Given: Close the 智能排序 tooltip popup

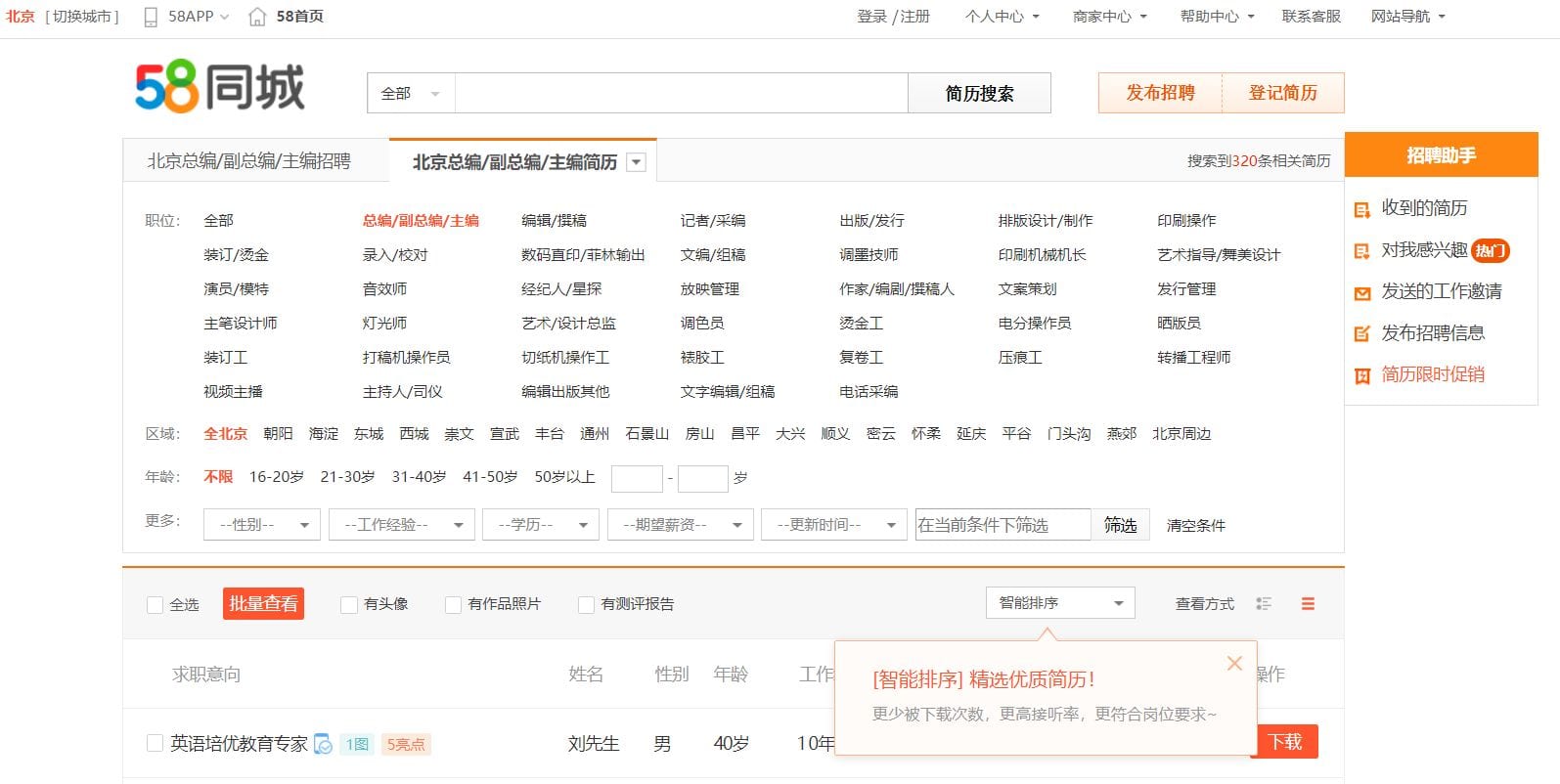Looking at the screenshot, I should (x=1234, y=664).
